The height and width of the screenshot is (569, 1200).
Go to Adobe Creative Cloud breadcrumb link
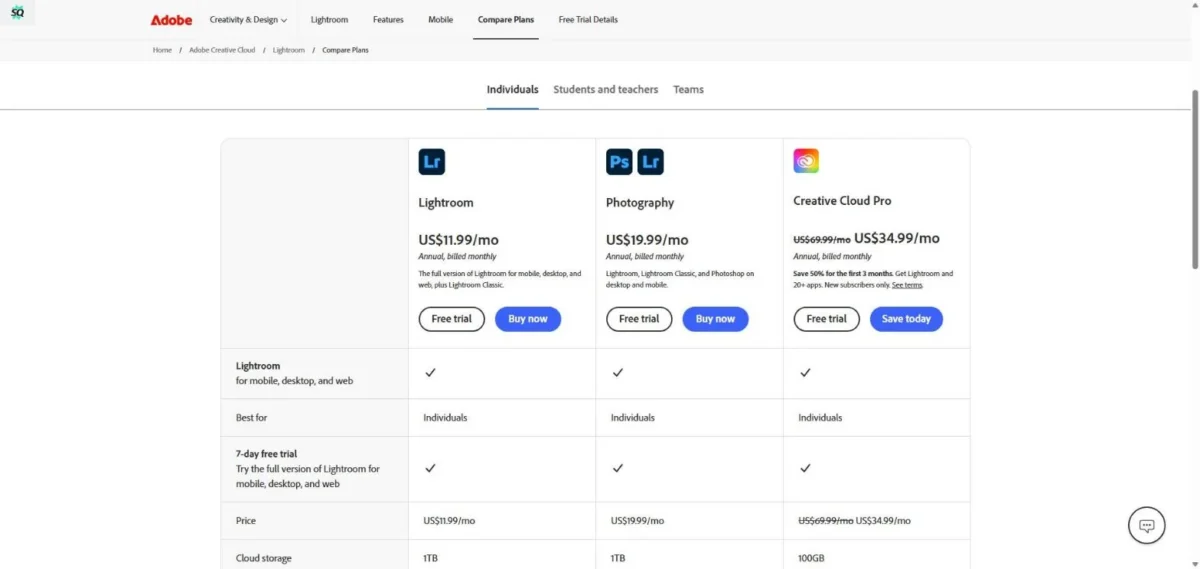point(222,50)
